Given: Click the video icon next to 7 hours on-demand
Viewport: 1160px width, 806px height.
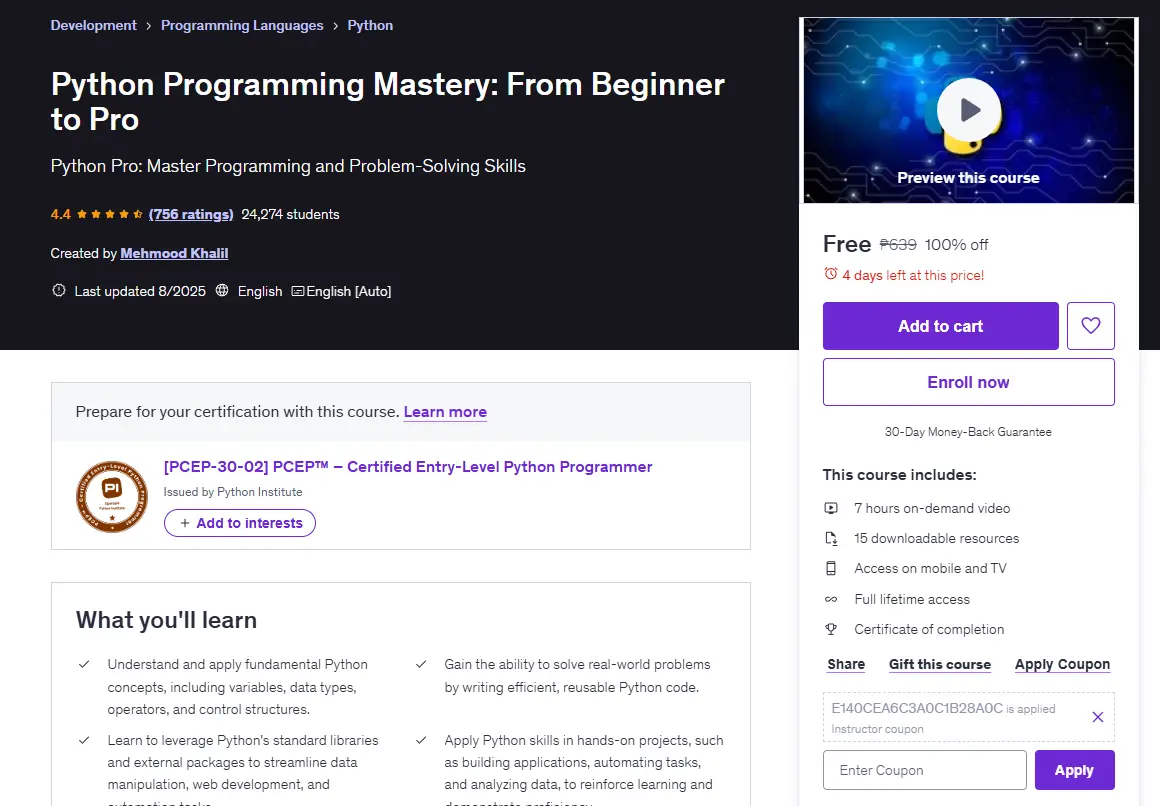Looking at the screenshot, I should (831, 508).
